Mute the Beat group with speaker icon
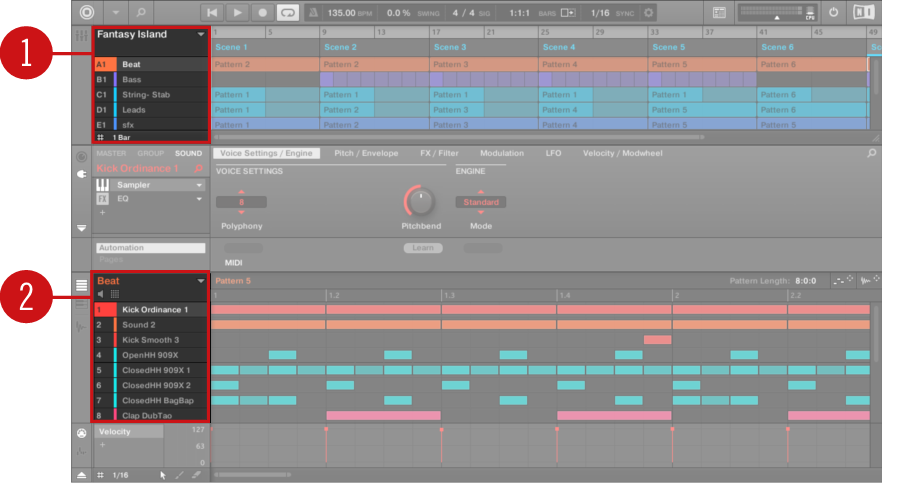This screenshot has width=910, height=485. (101, 294)
